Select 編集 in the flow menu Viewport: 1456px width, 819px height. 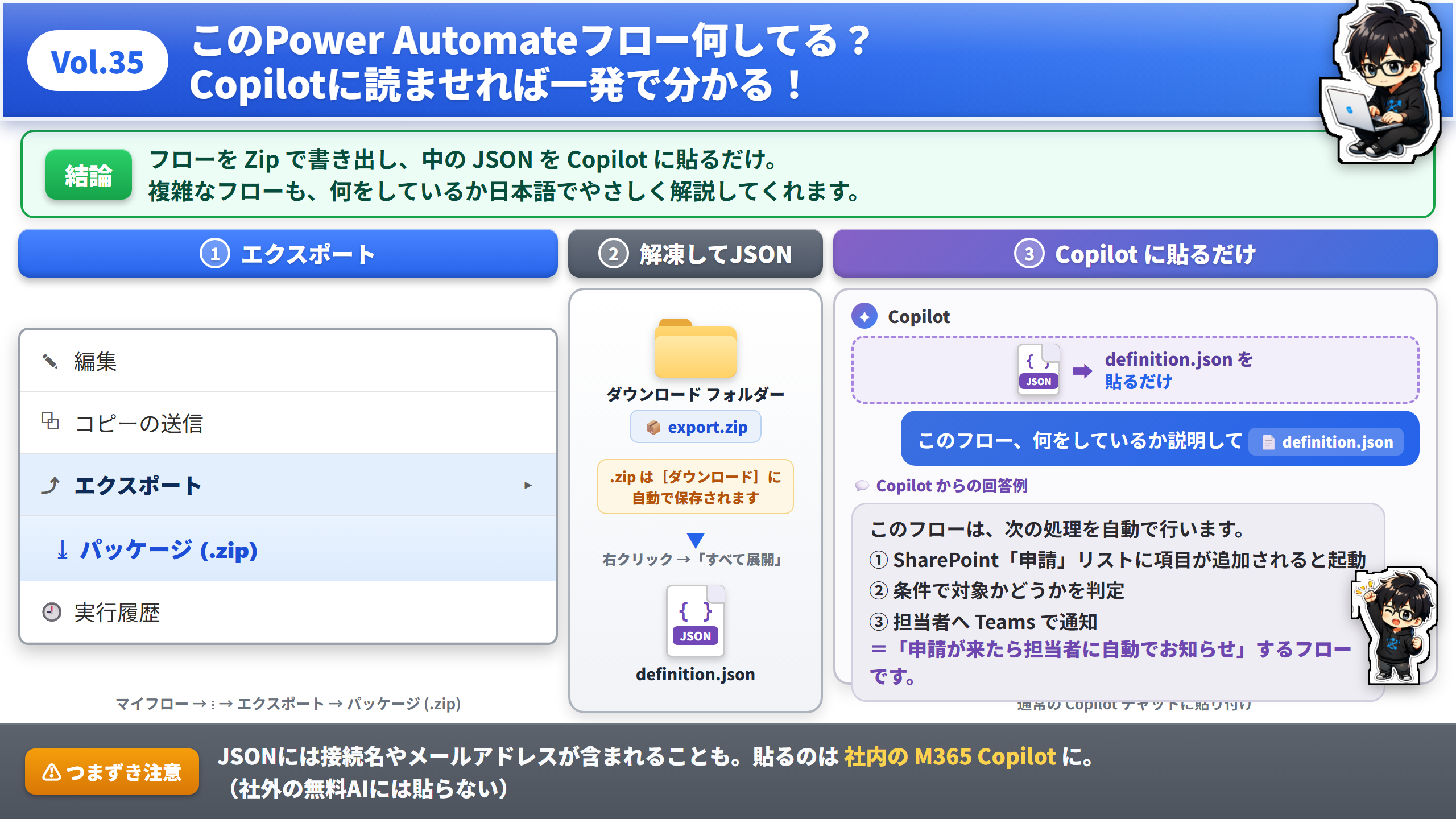tap(288, 361)
